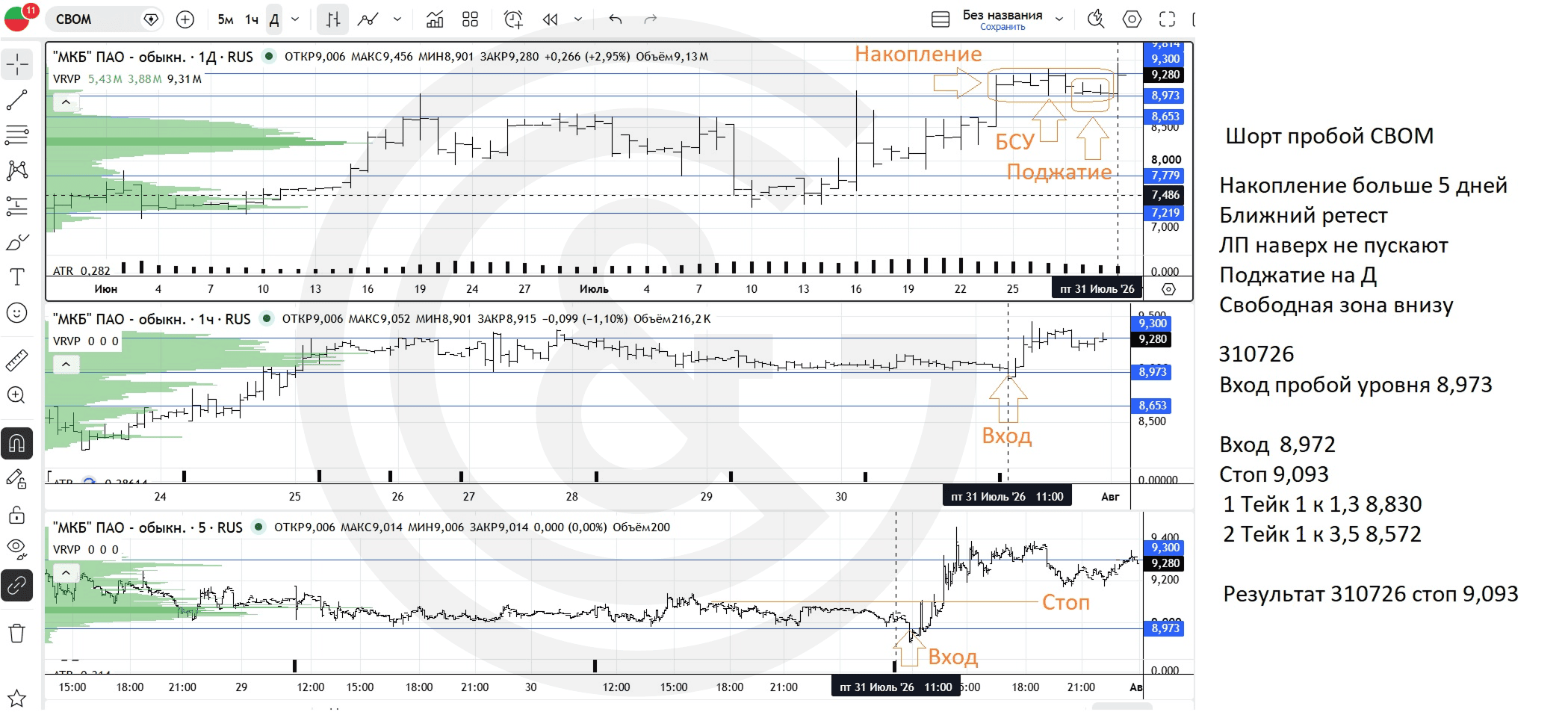Screen dimensions: 1568x712
Task: Start bar replay mode
Action: coord(551,19)
